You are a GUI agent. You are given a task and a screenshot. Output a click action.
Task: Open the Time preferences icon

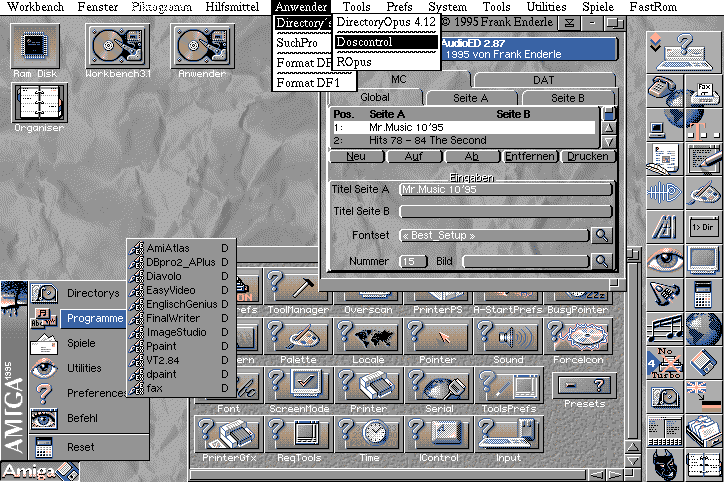368,434
